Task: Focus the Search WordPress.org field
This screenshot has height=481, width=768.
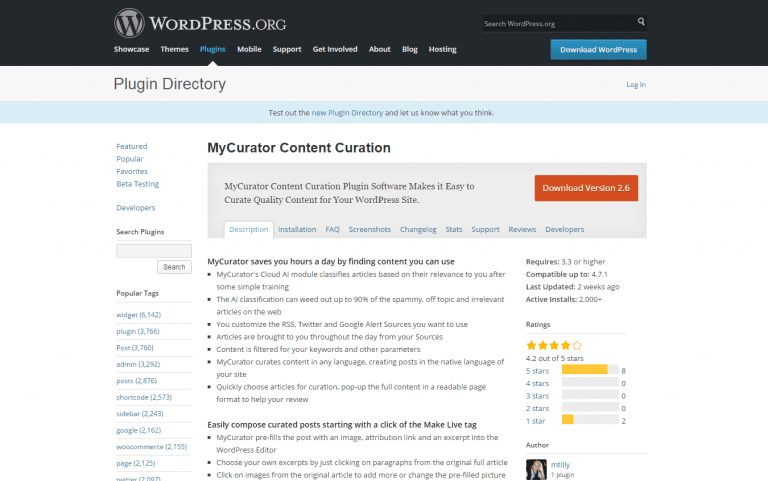Action: point(556,23)
